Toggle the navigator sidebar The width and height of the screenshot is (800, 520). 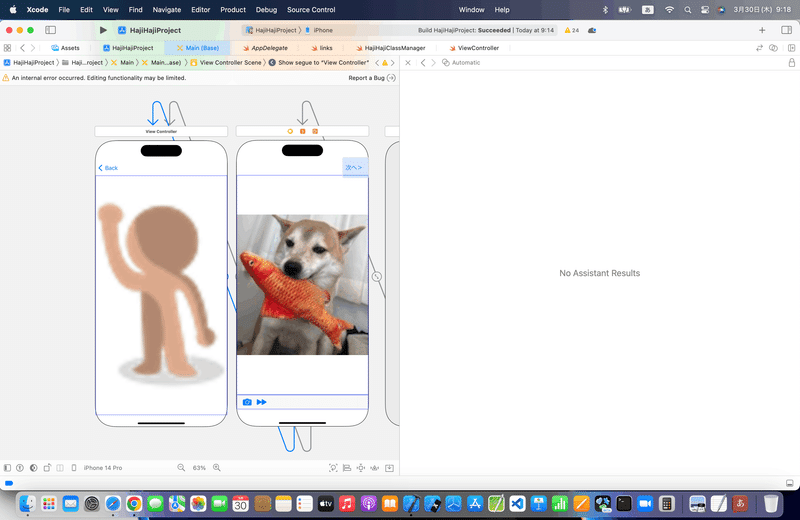pos(51,30)
